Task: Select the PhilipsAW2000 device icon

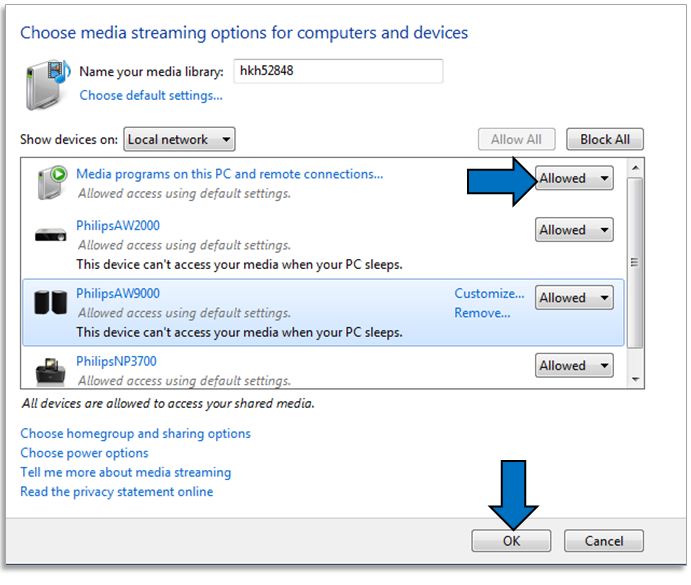Action: [51, 236]
